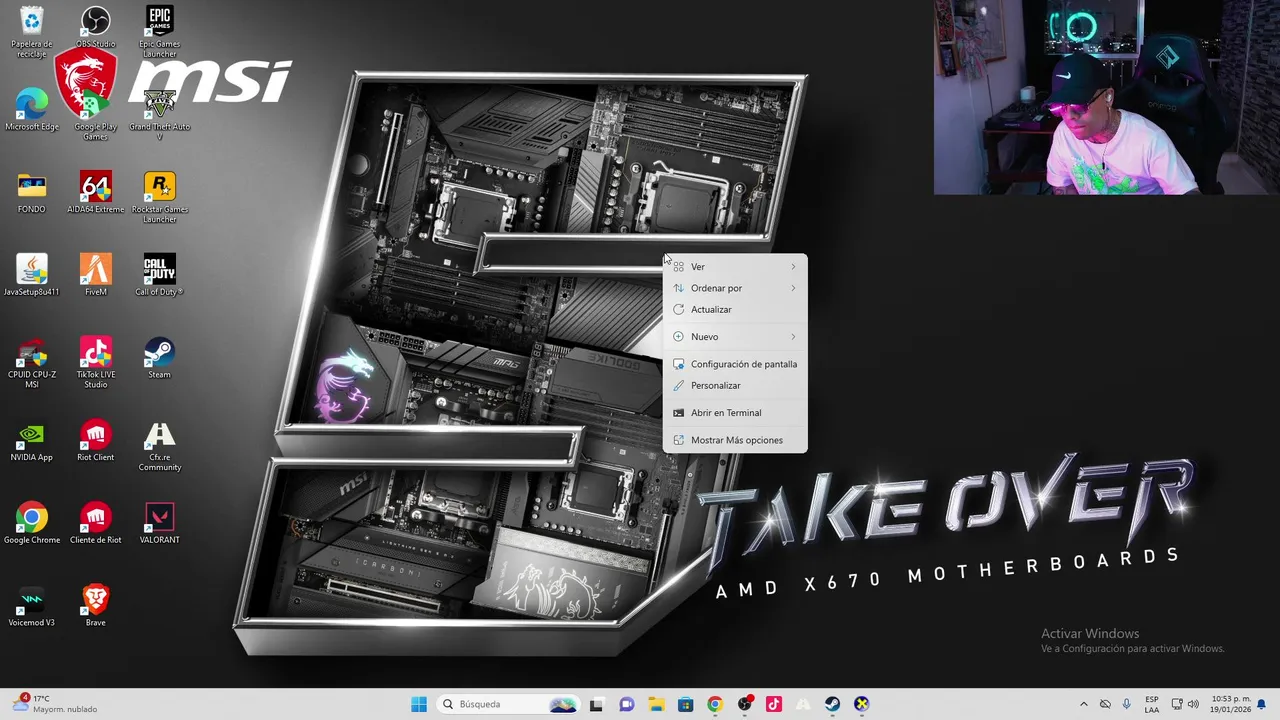This screenshot has height=720, width=1280.
Task: Select the Google Play Games shortcut
Action: click(x=95, y=114)
